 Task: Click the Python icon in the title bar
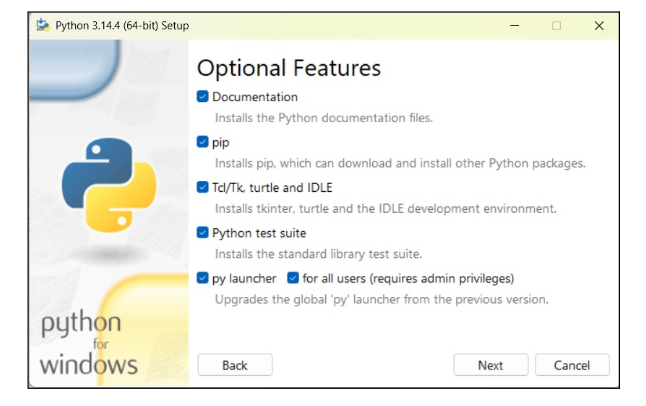[43, 25]
